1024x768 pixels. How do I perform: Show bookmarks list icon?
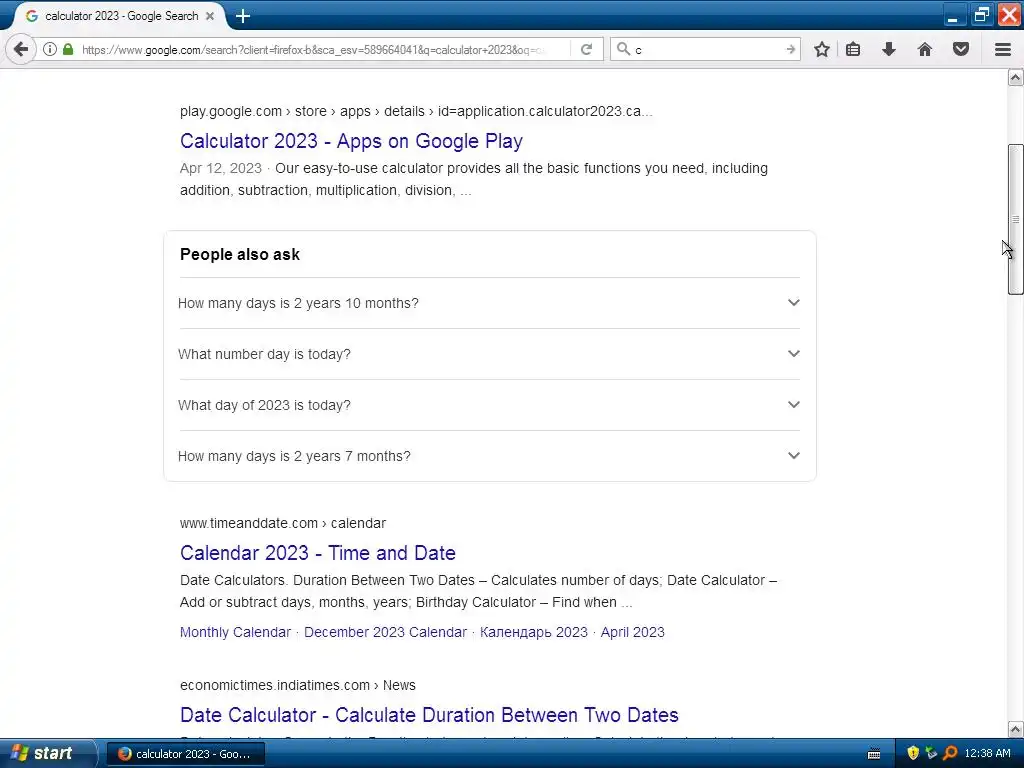pos(853,50)
